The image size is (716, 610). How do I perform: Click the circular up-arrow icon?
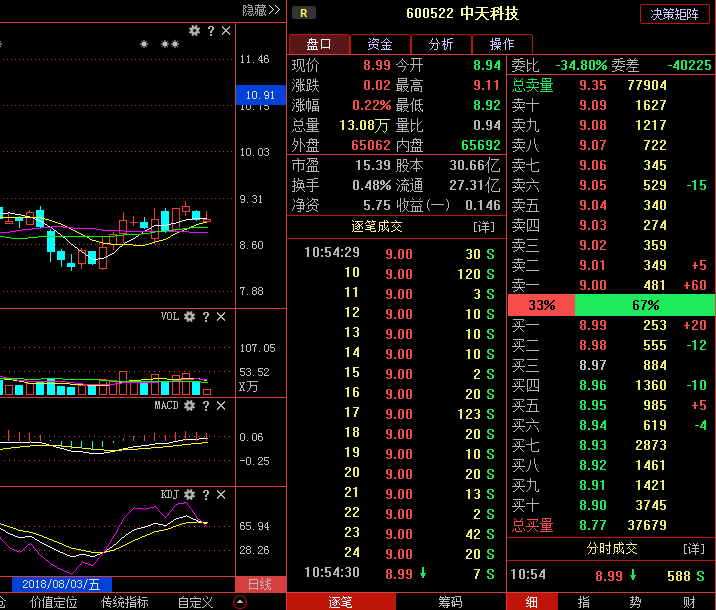pyautogui.click(x=240, y=602)
